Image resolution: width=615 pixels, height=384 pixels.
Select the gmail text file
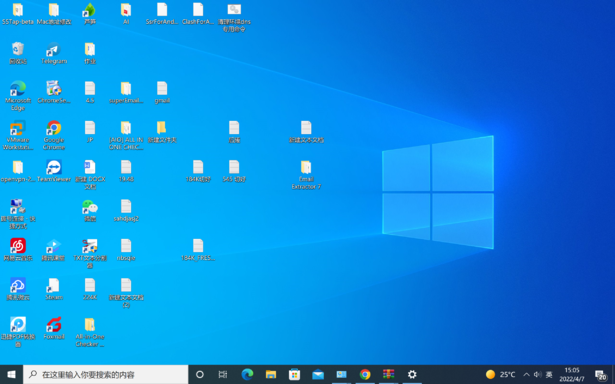pyautogui.click(x=162, y=93)
